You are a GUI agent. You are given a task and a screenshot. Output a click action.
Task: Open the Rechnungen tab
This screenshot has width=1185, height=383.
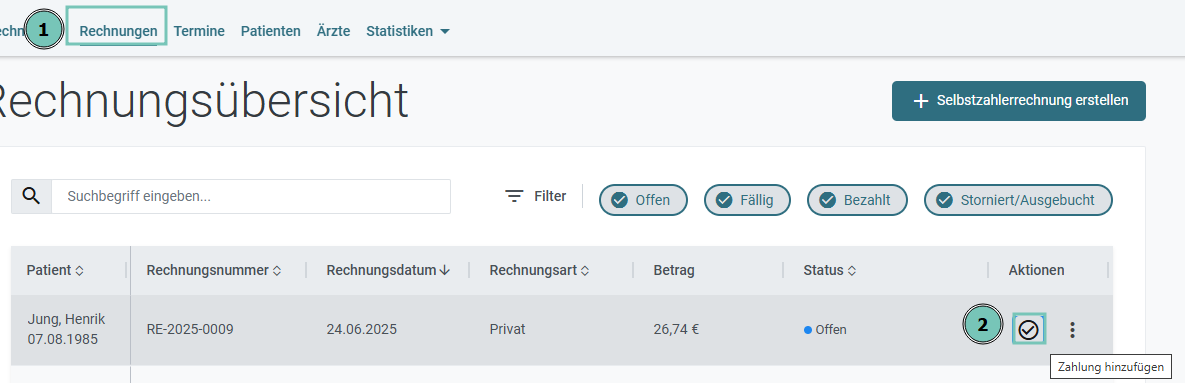click(x=119, y=31)
